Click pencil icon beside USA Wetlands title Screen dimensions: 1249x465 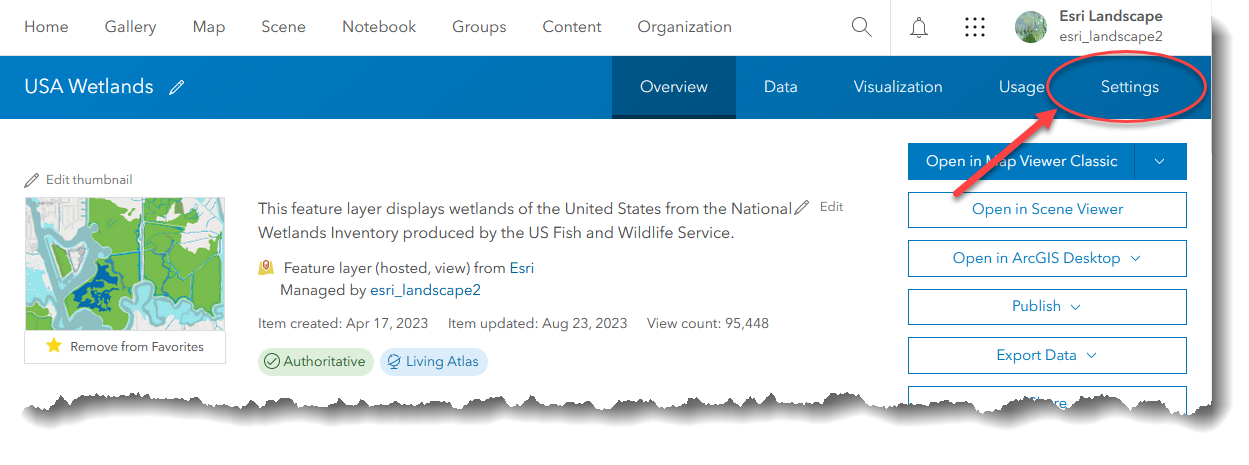[177, 87]
